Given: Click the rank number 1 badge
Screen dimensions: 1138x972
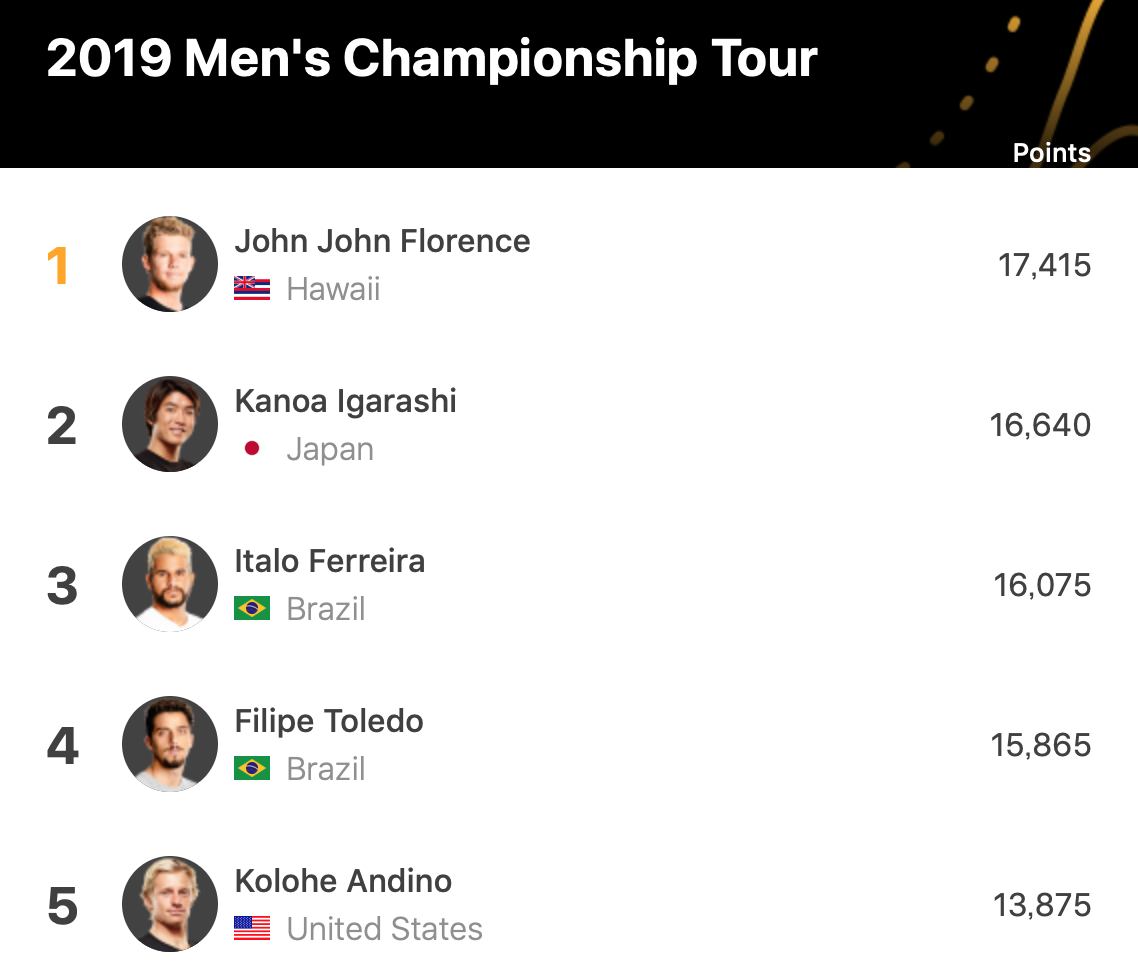Looking at the screenshot, I should pos(60,266).
